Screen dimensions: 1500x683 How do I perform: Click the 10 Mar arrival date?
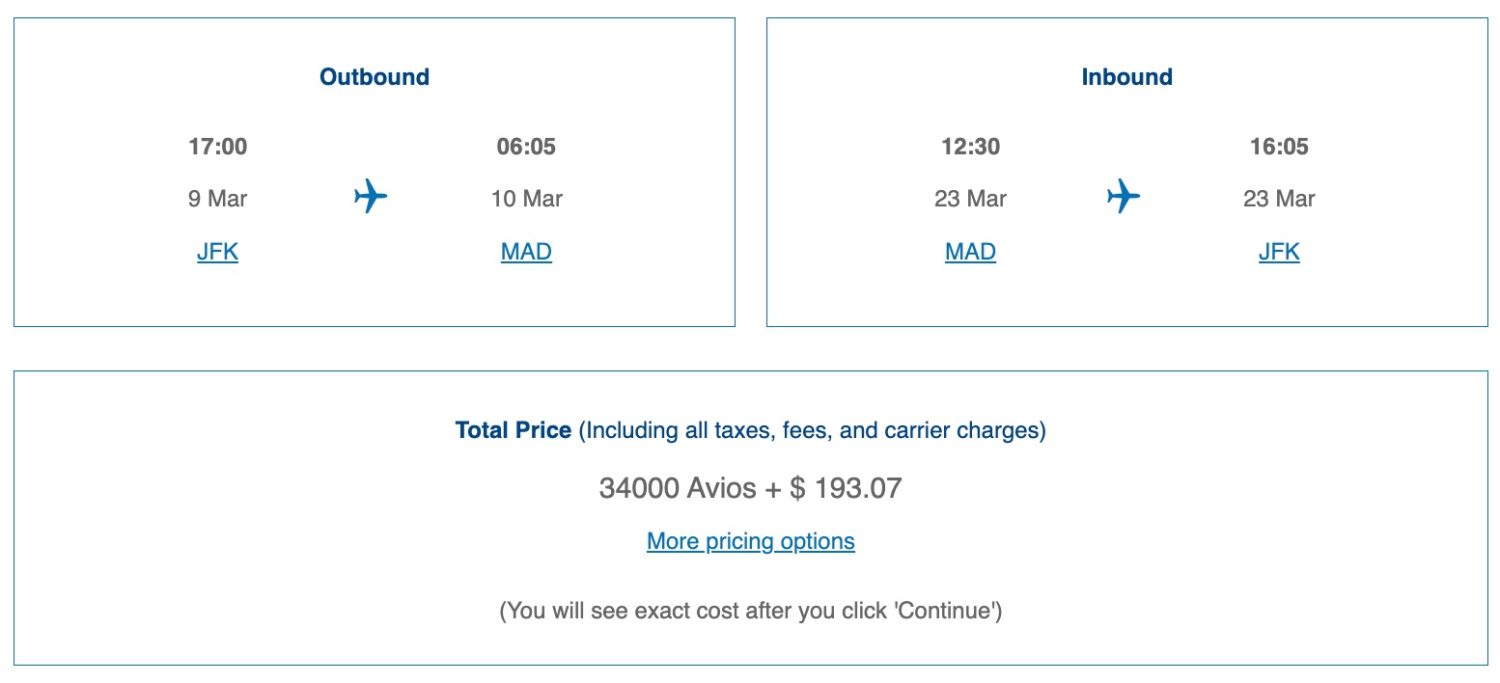525,198
